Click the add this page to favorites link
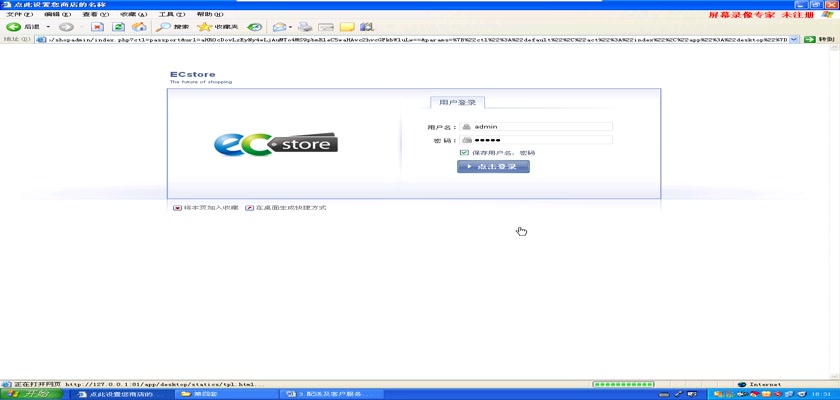Viewport: 840px width, 400px height. coord(211,208)
